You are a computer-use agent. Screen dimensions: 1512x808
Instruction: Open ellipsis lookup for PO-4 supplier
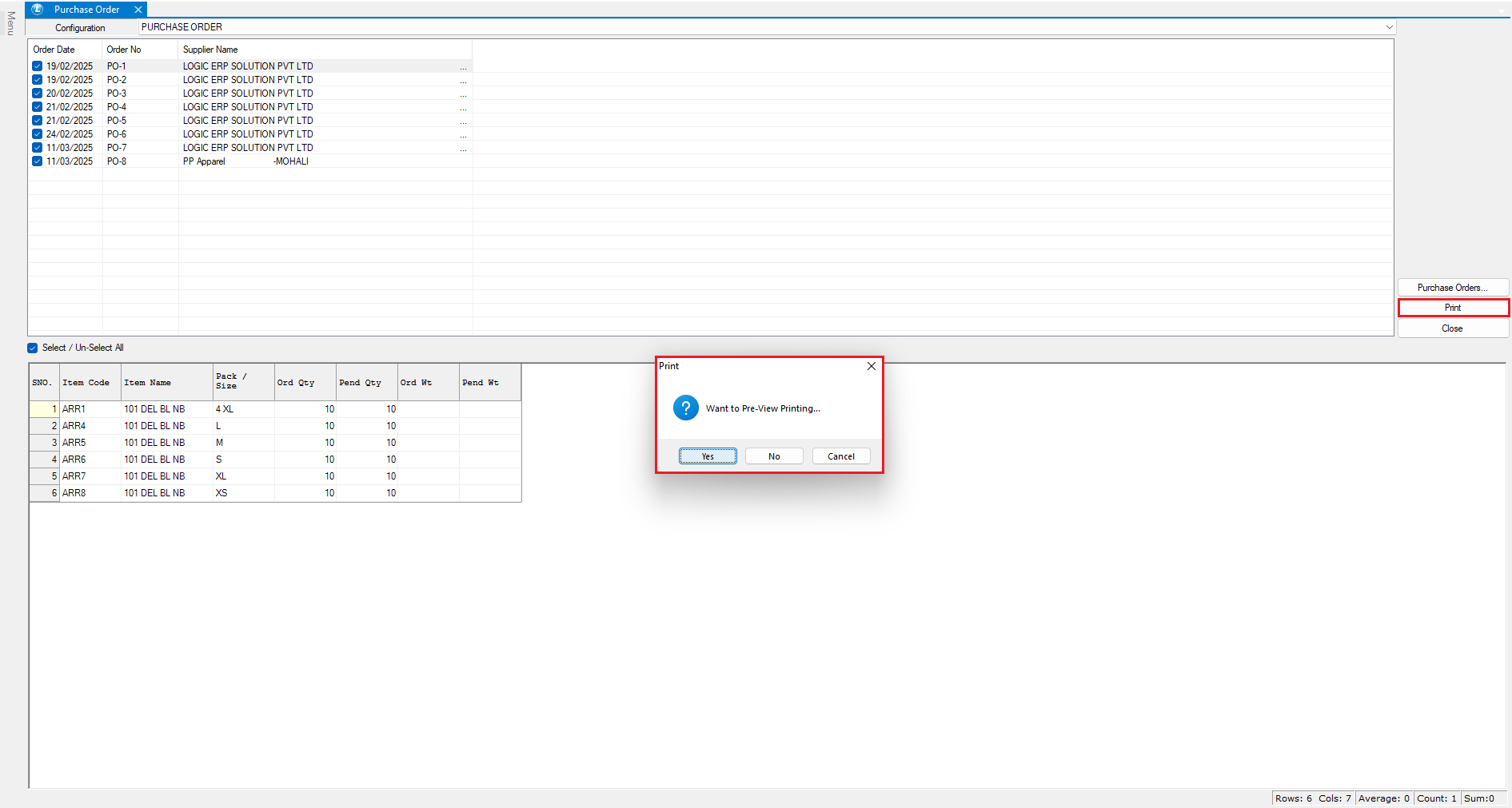coord(463,108)
